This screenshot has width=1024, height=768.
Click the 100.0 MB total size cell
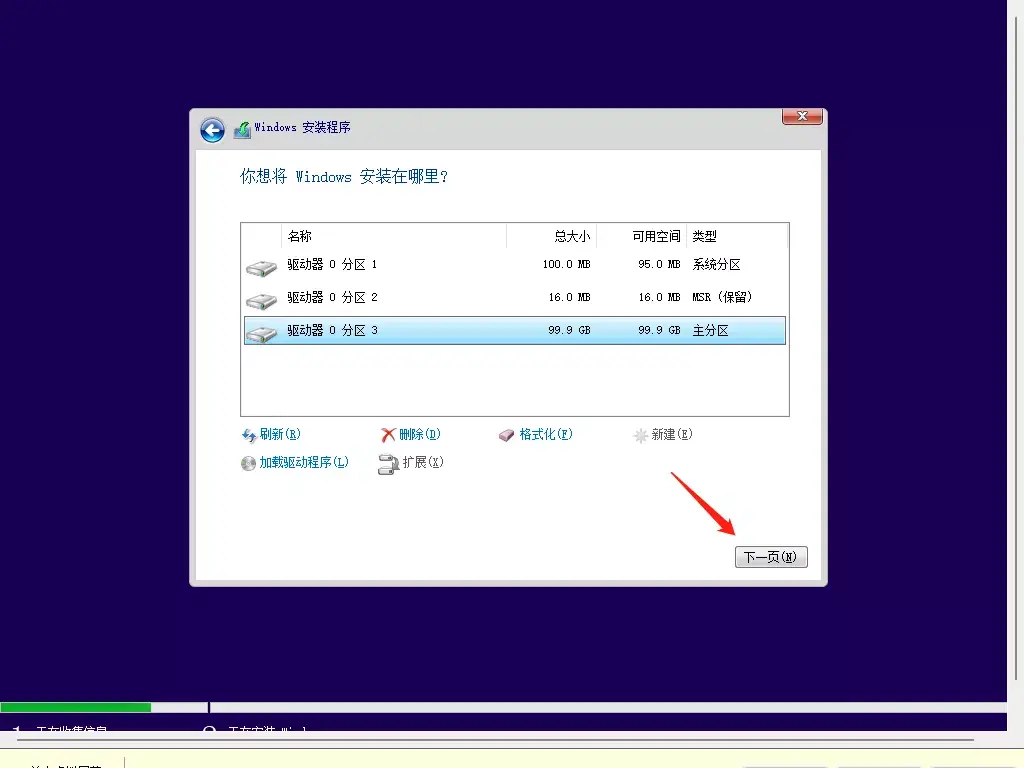(566, 264)
